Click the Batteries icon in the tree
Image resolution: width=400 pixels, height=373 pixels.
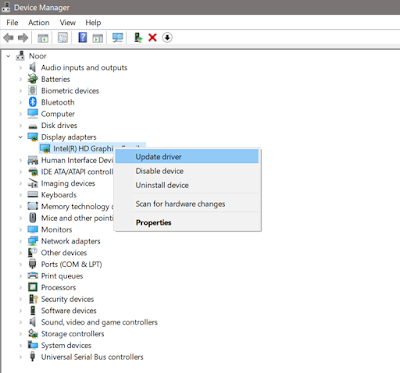pos(33,79)
